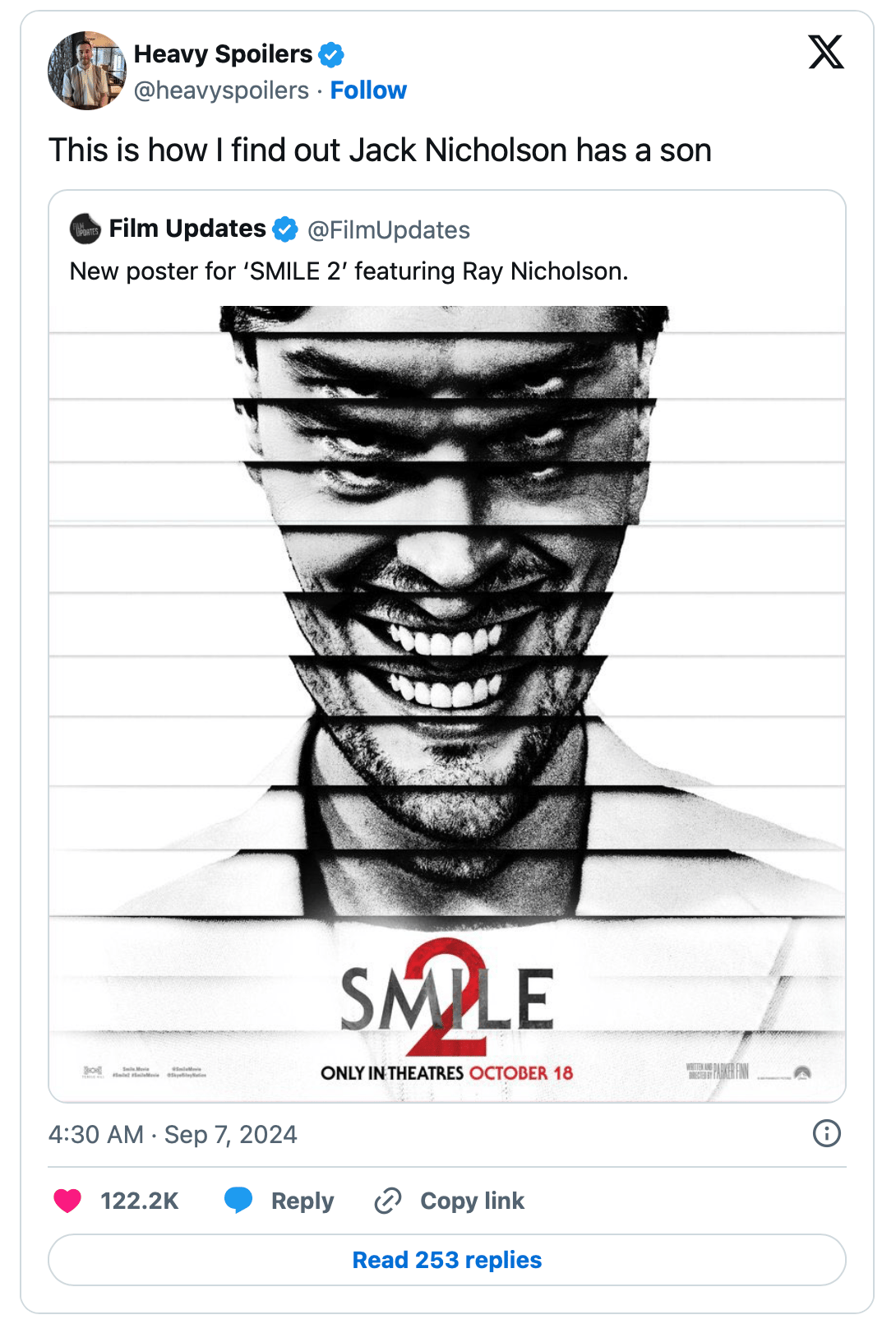Click the Reply label
The image size is (896, 1324).
[x=303, y=1201]
